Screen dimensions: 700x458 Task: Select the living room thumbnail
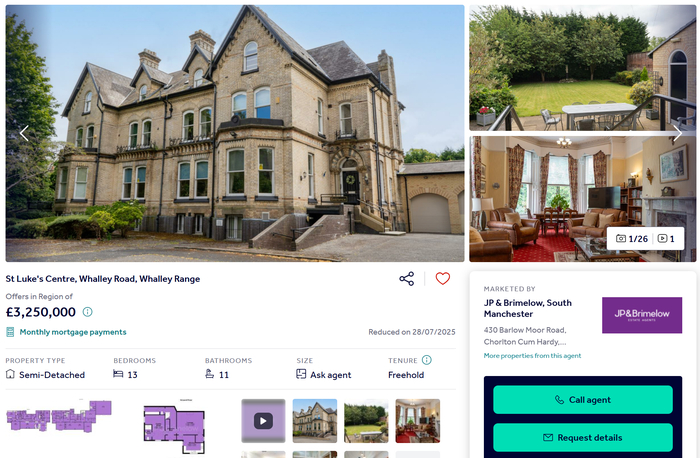click(417, 421)
